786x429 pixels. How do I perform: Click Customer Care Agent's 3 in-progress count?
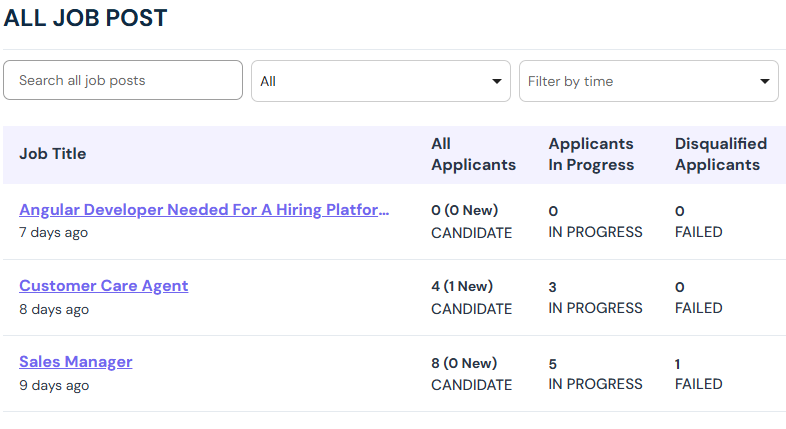pyautogui.click(x=552, y=287)
